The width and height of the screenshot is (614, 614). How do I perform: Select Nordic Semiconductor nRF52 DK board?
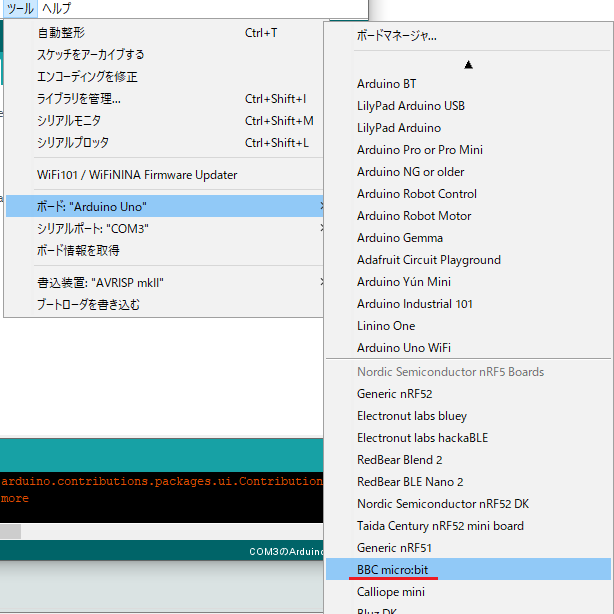coord(468,504)
